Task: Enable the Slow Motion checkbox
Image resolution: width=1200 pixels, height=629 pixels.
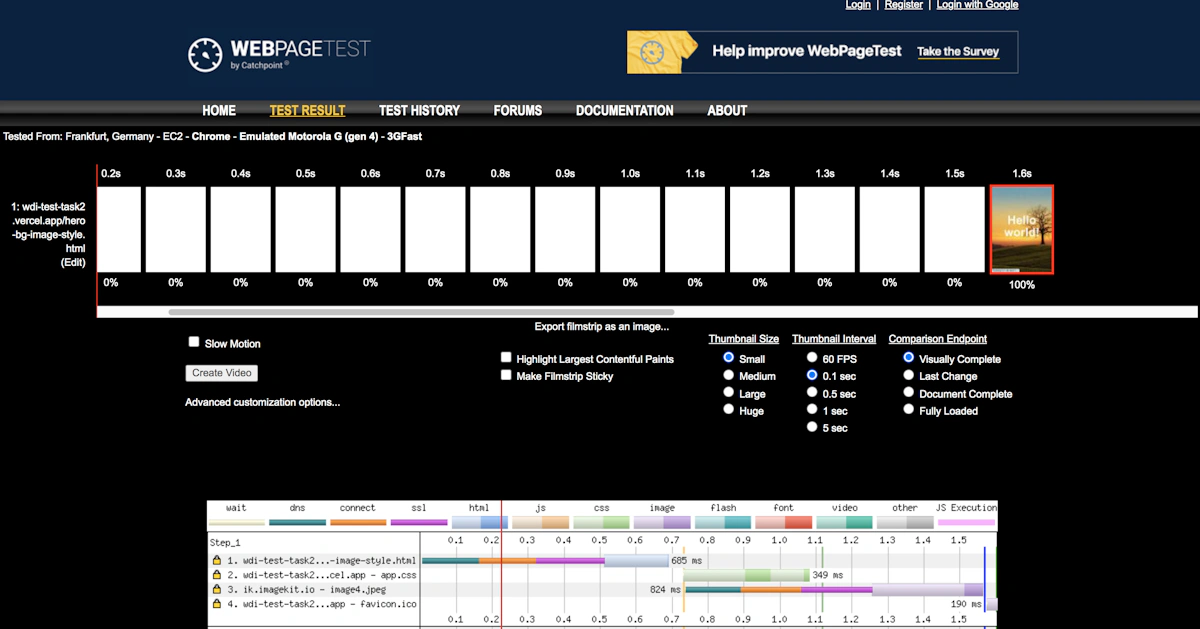Action: [194, 342]
